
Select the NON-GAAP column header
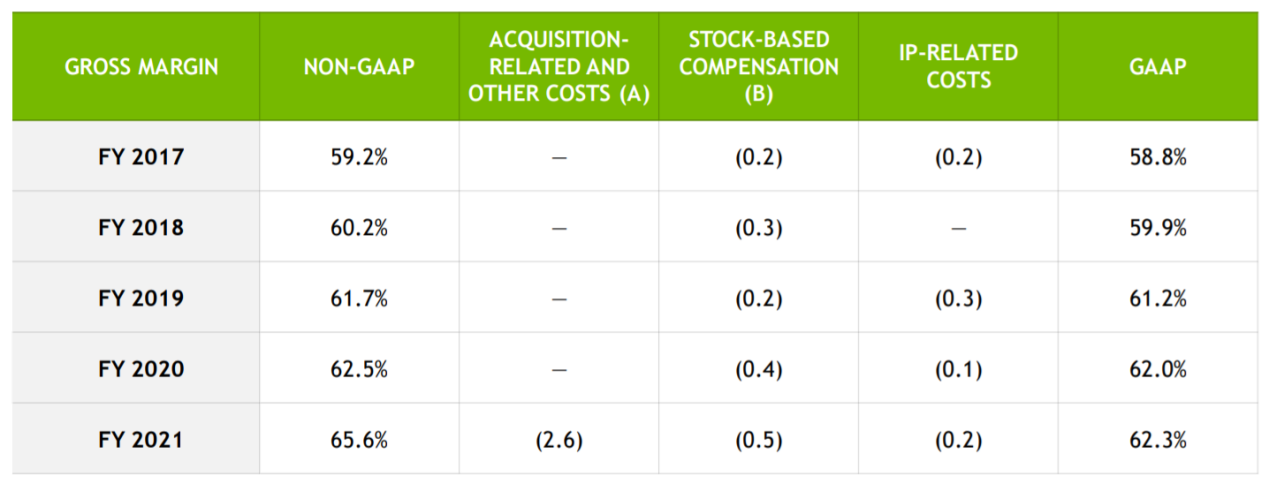click(359, 67)
